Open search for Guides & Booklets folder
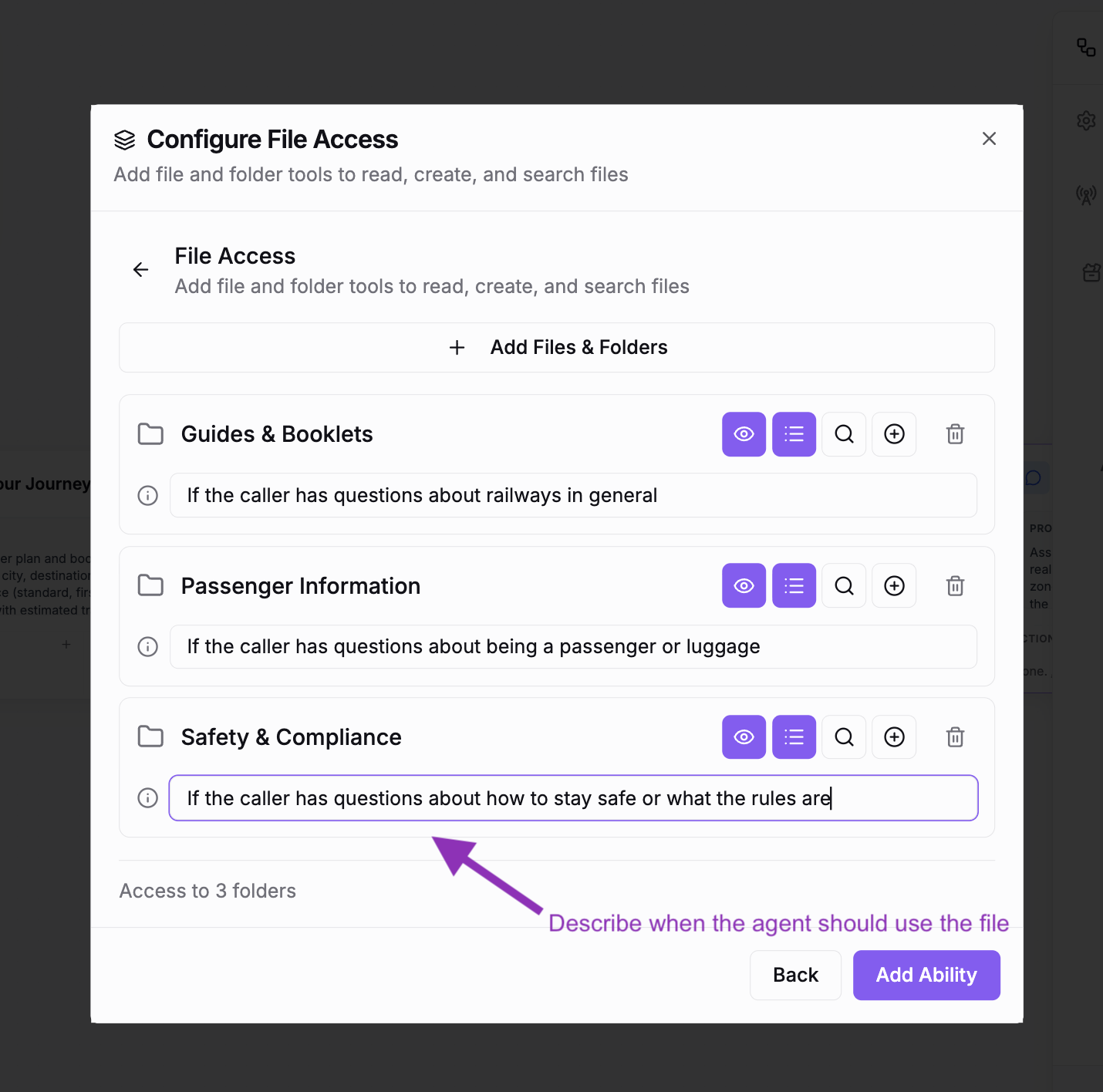This screenshot has width=1103, height=1092. [844, 434]
